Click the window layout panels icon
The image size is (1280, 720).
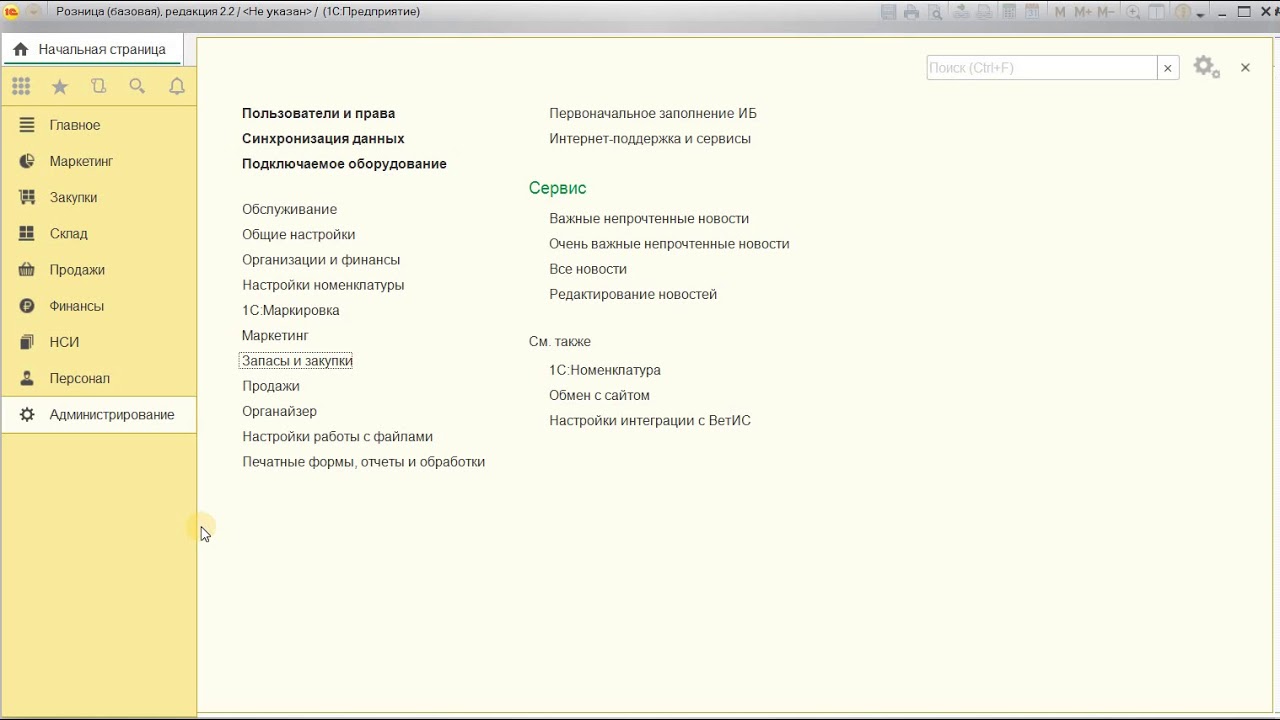click(x=1156, y=12)
